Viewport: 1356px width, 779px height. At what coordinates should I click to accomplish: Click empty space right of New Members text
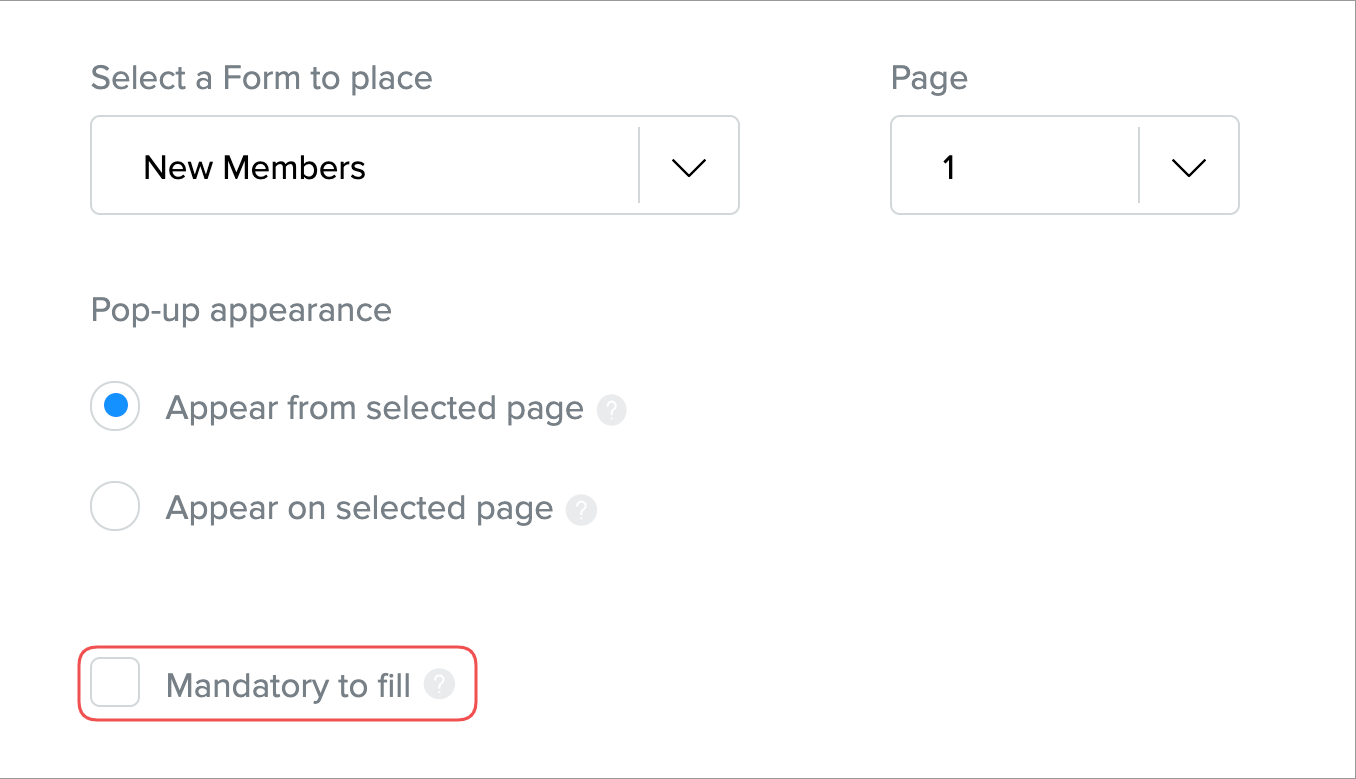500,167
